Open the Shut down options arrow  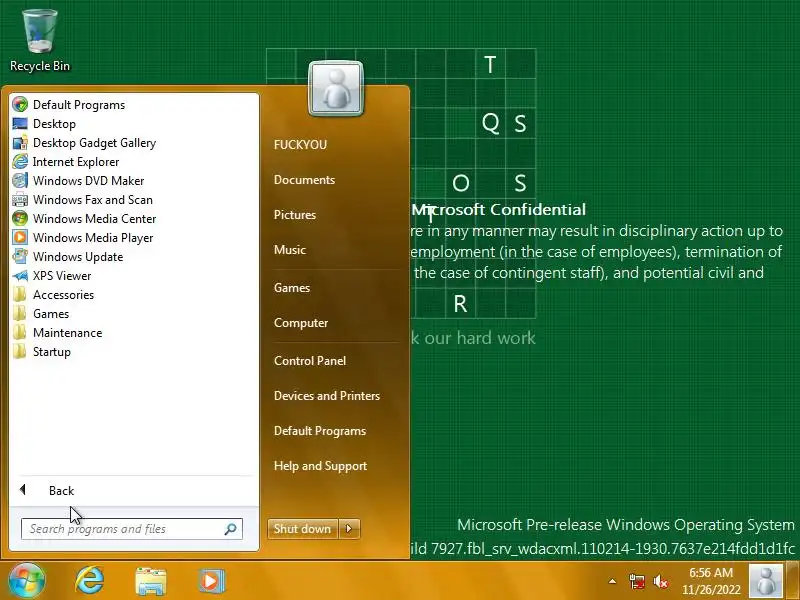[349, 529]
